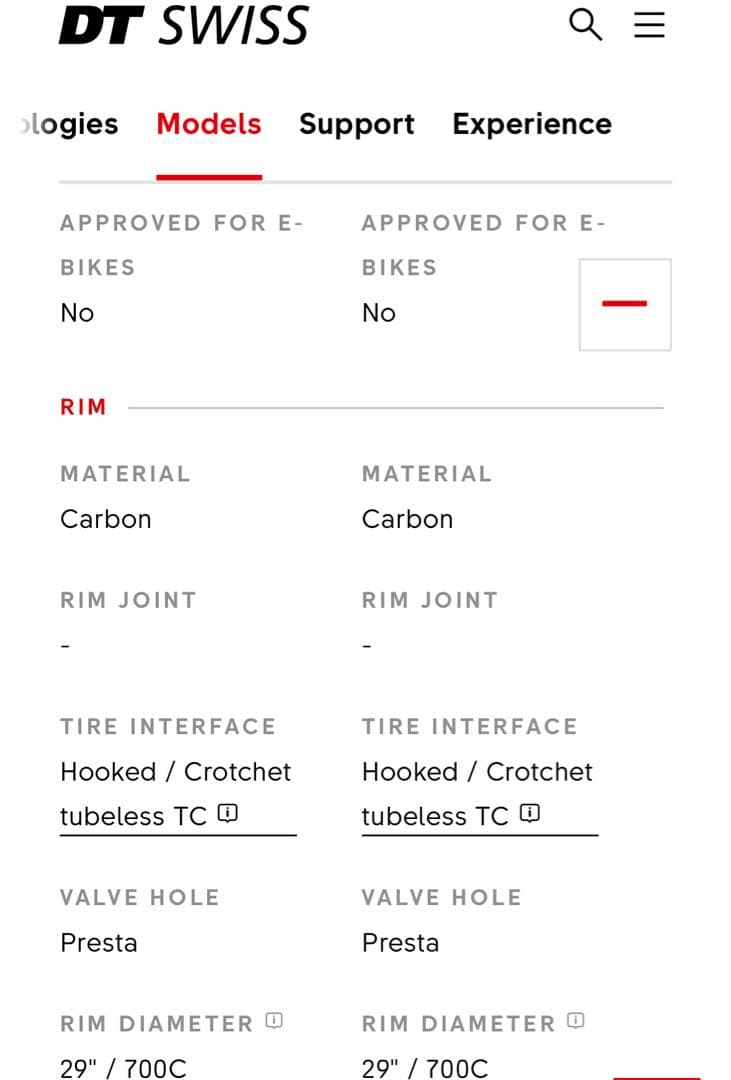Click the left column Carbon material value
This screenshot has height=1080, width=731.
tap(106, 519)
